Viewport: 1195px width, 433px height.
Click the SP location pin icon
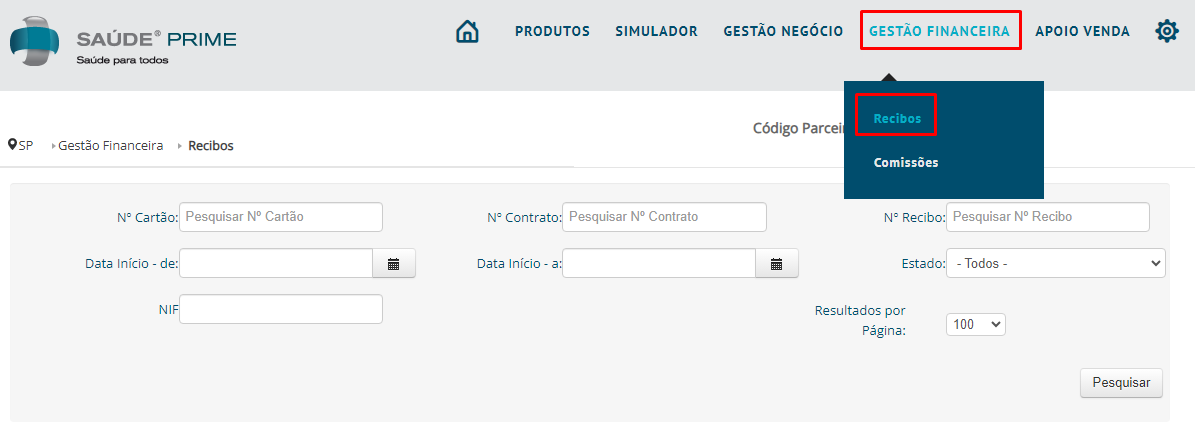(12, 145)
